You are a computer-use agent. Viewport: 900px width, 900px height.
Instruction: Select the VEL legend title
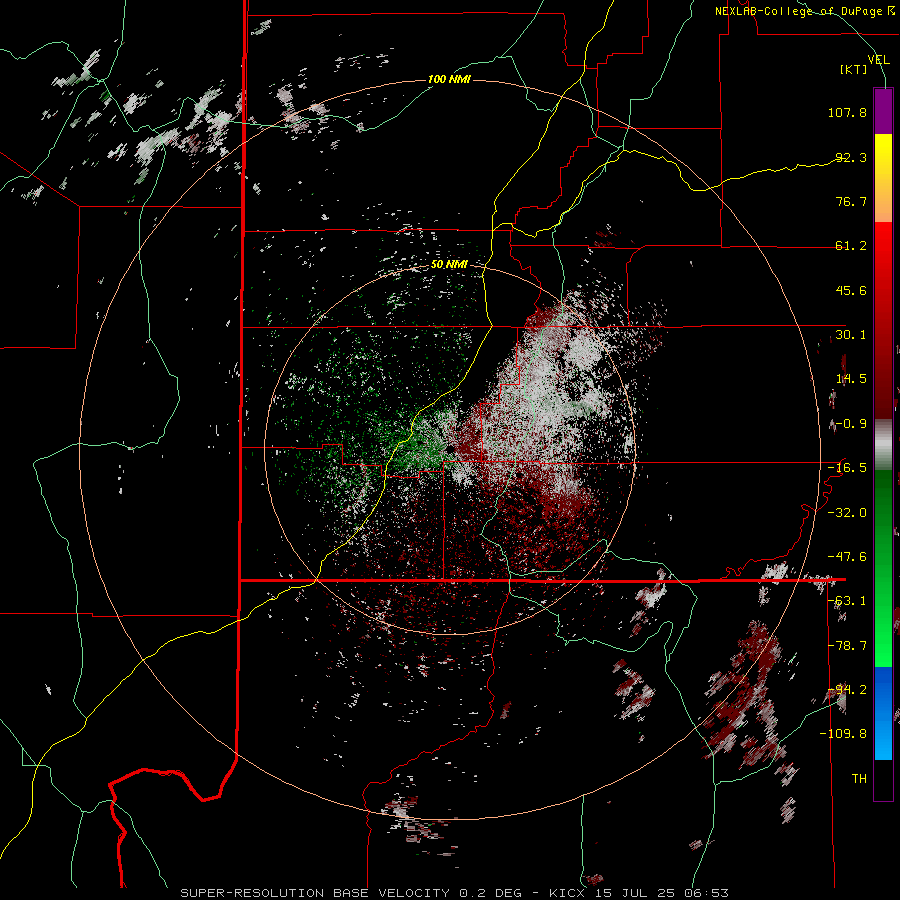pyautogui.click(x=878, y=60)
